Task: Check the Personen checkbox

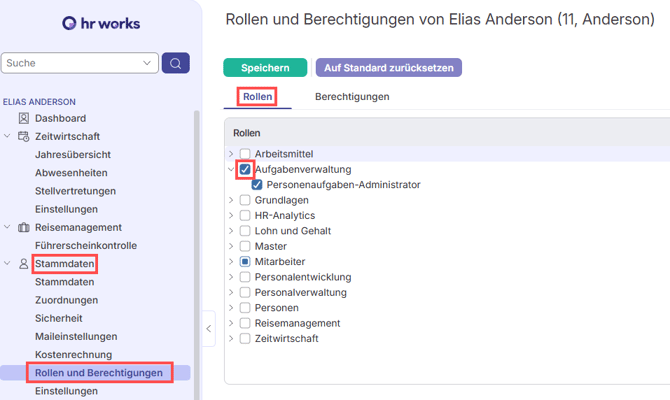Action: [245, 308]
